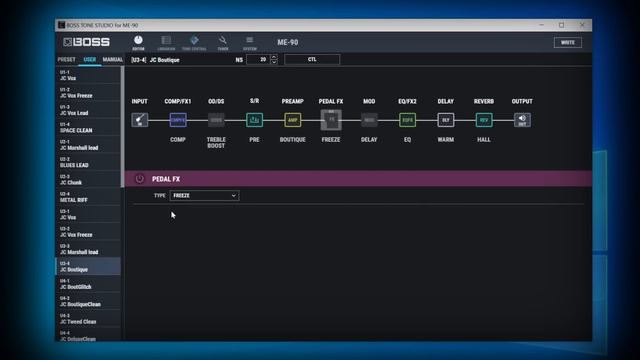Select patch U2-1 JC Marshall lead
The height and width of the screenshot is (360, 640).
(88, 145)
